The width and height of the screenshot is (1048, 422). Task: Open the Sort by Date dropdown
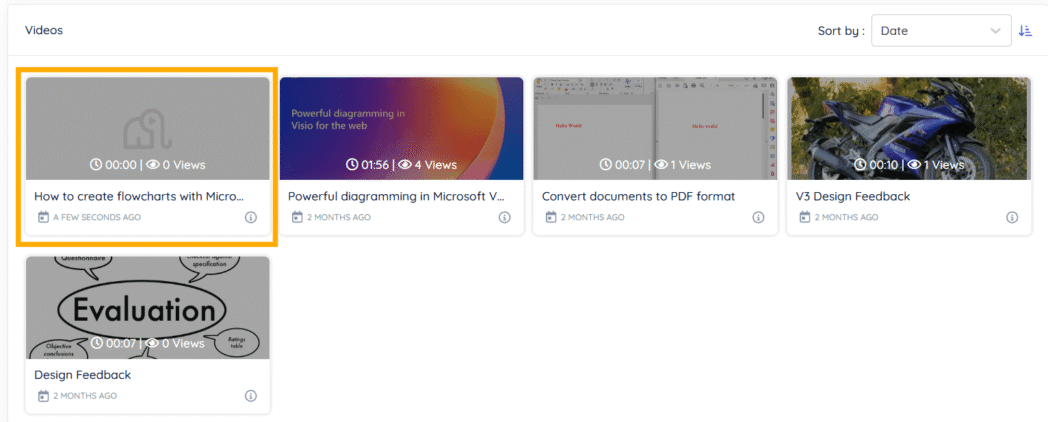(941, 31)
